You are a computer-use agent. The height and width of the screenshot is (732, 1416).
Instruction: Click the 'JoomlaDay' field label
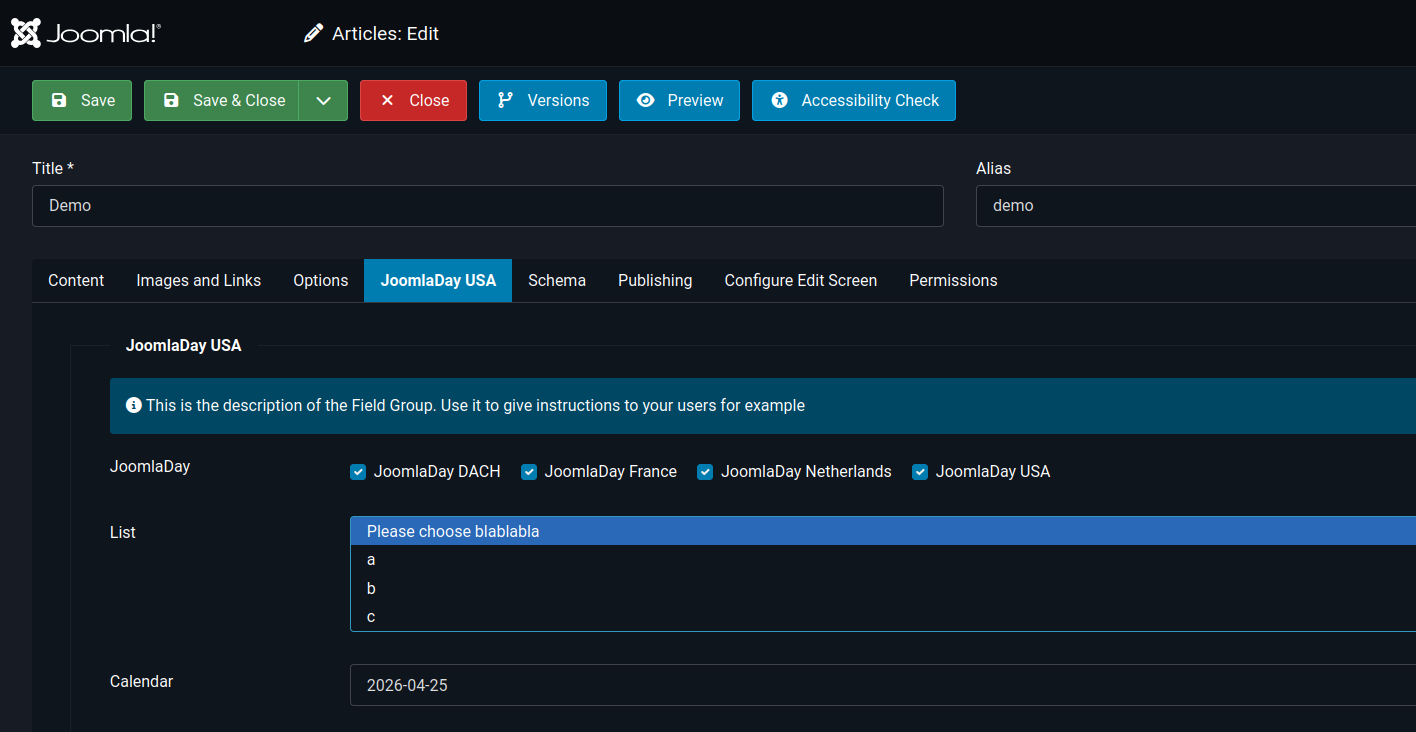150,467
